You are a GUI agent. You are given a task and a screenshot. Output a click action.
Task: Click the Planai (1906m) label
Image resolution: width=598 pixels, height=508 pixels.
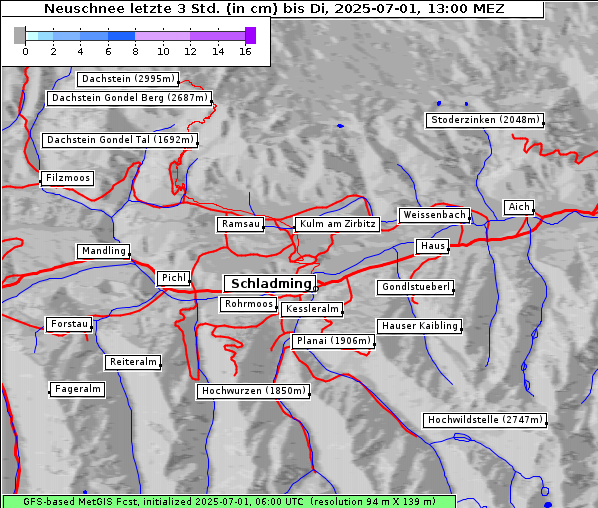point(333,341)
